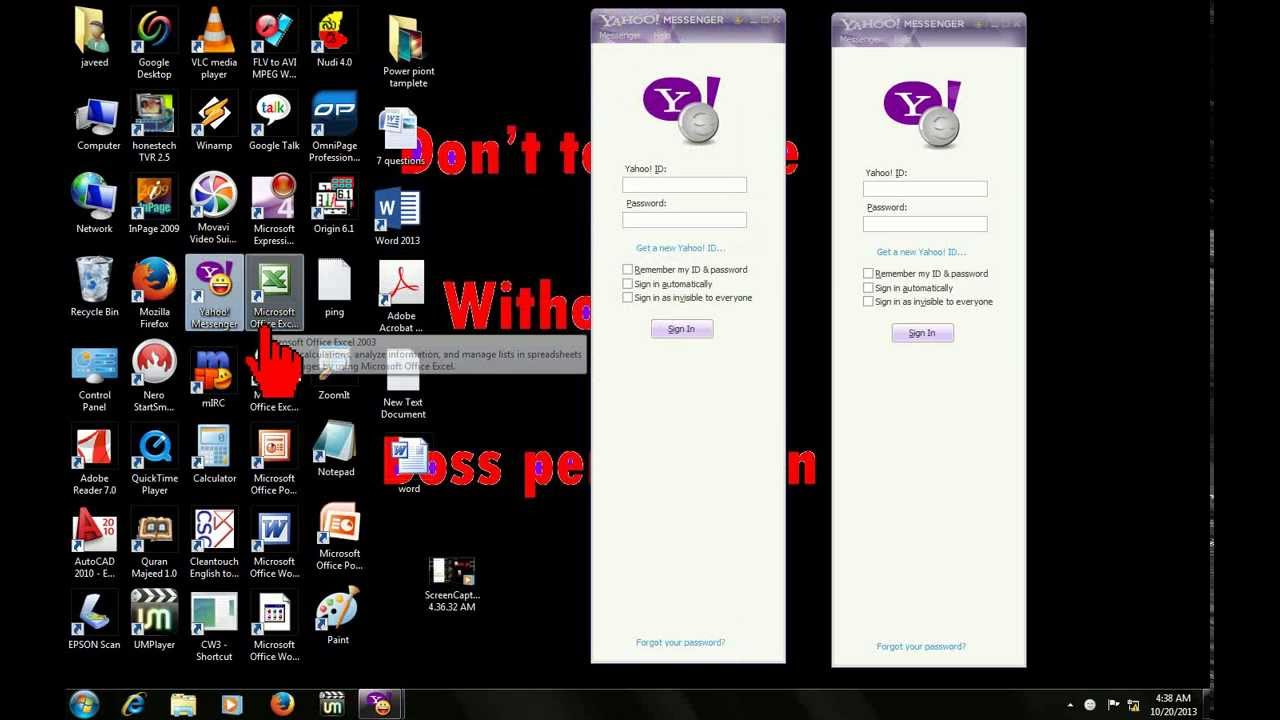The width and height of the screenshot is (1280, 720).
Task: Open Help menu in right Yahoo window
Action: coord(902,40)
